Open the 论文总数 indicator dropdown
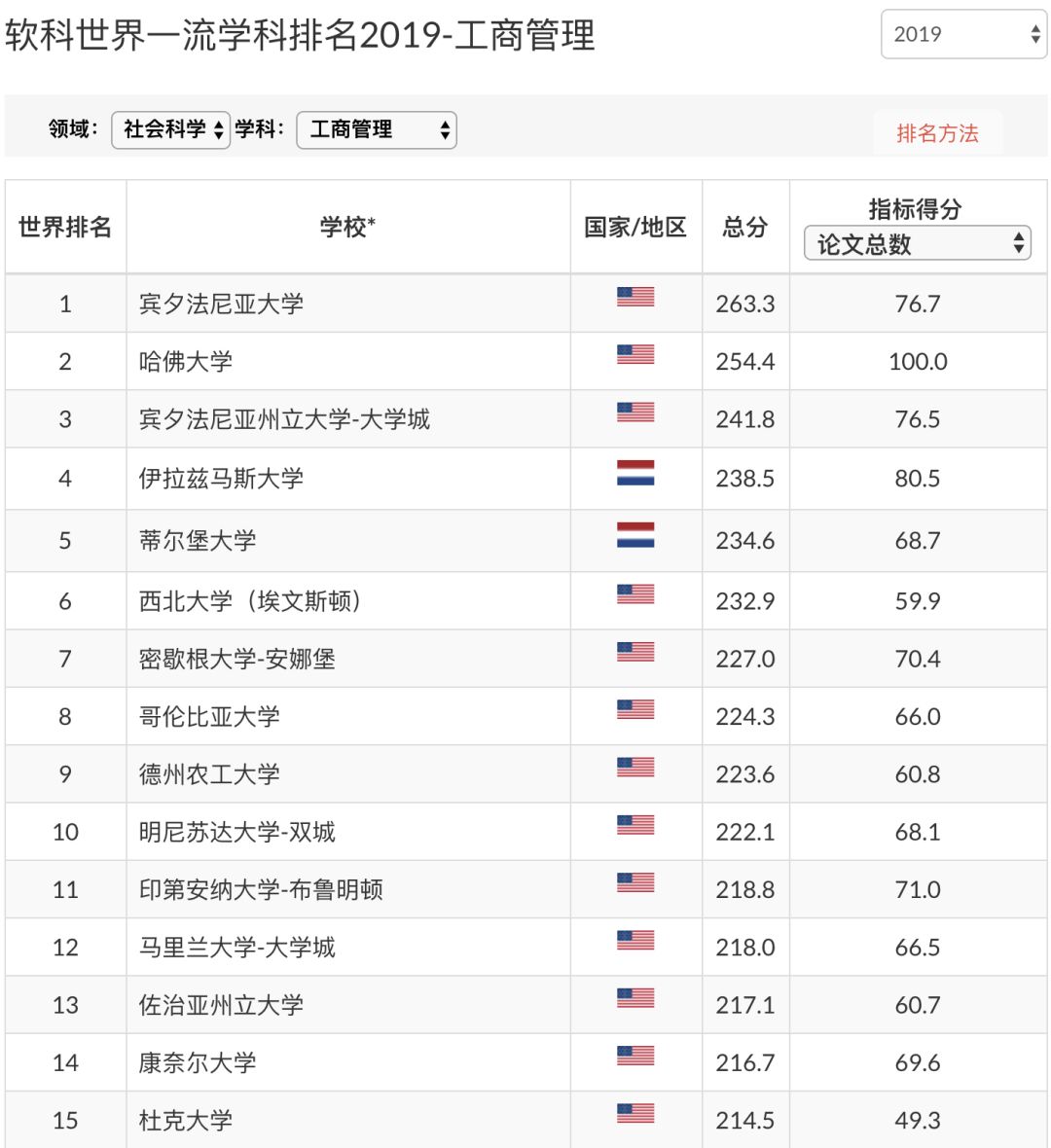Image resolution: width=1051 pixels, height=1148 pixels. pyautogui.click(x=916, y=243)
